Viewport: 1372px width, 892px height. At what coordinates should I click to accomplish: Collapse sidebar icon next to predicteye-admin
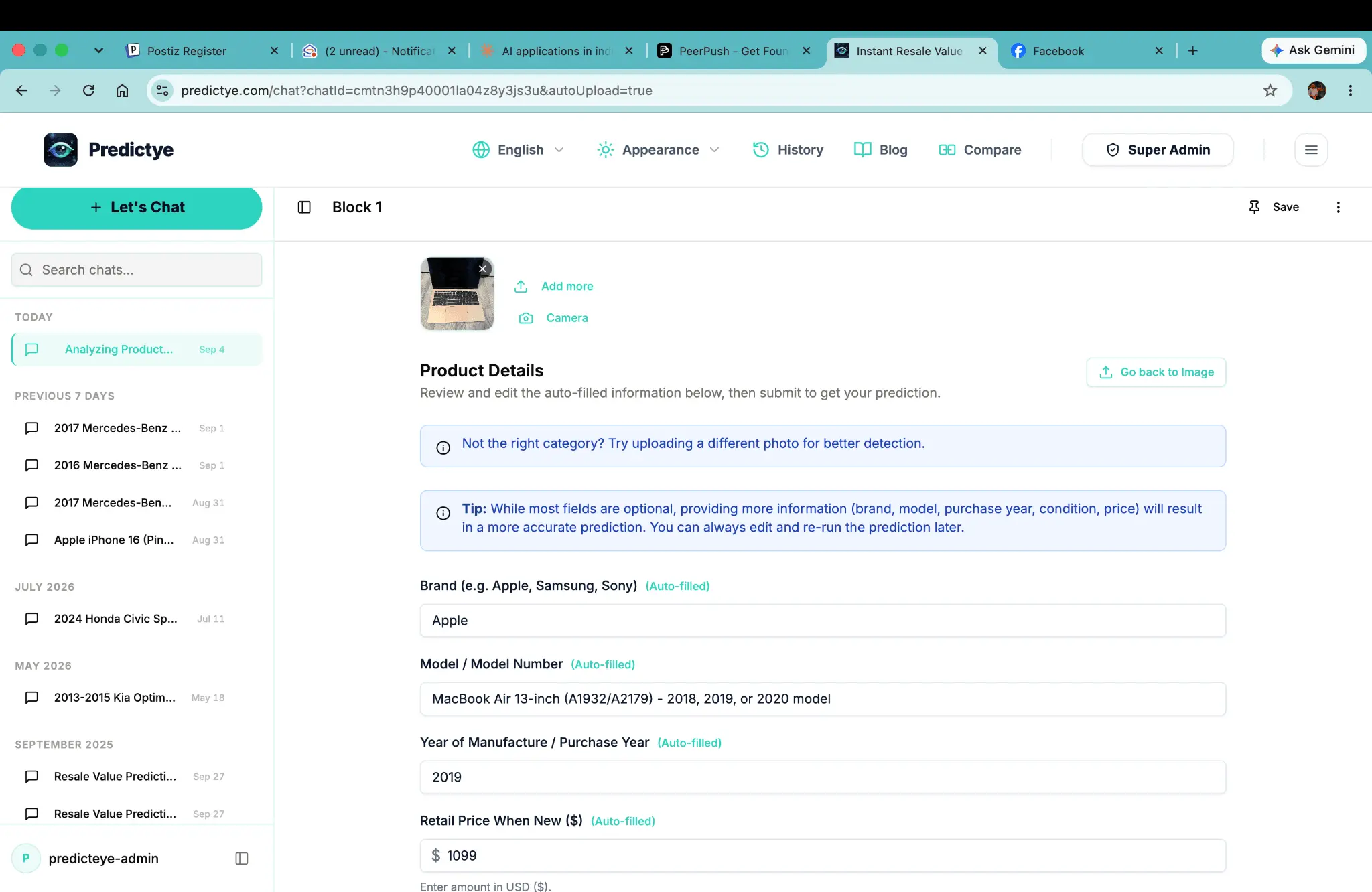click(x=242, y=859)
